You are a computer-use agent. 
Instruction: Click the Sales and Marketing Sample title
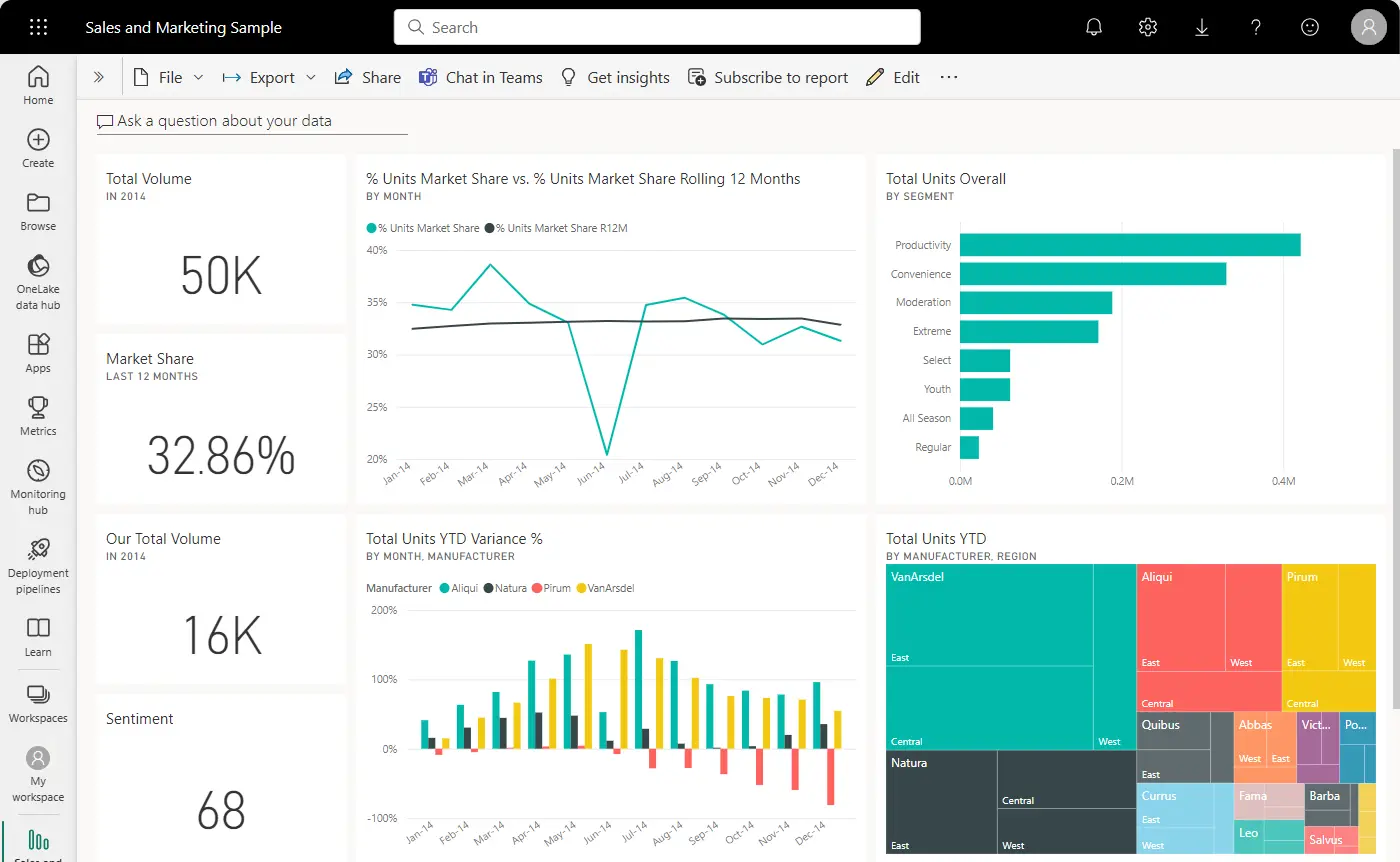click(183, 27)
